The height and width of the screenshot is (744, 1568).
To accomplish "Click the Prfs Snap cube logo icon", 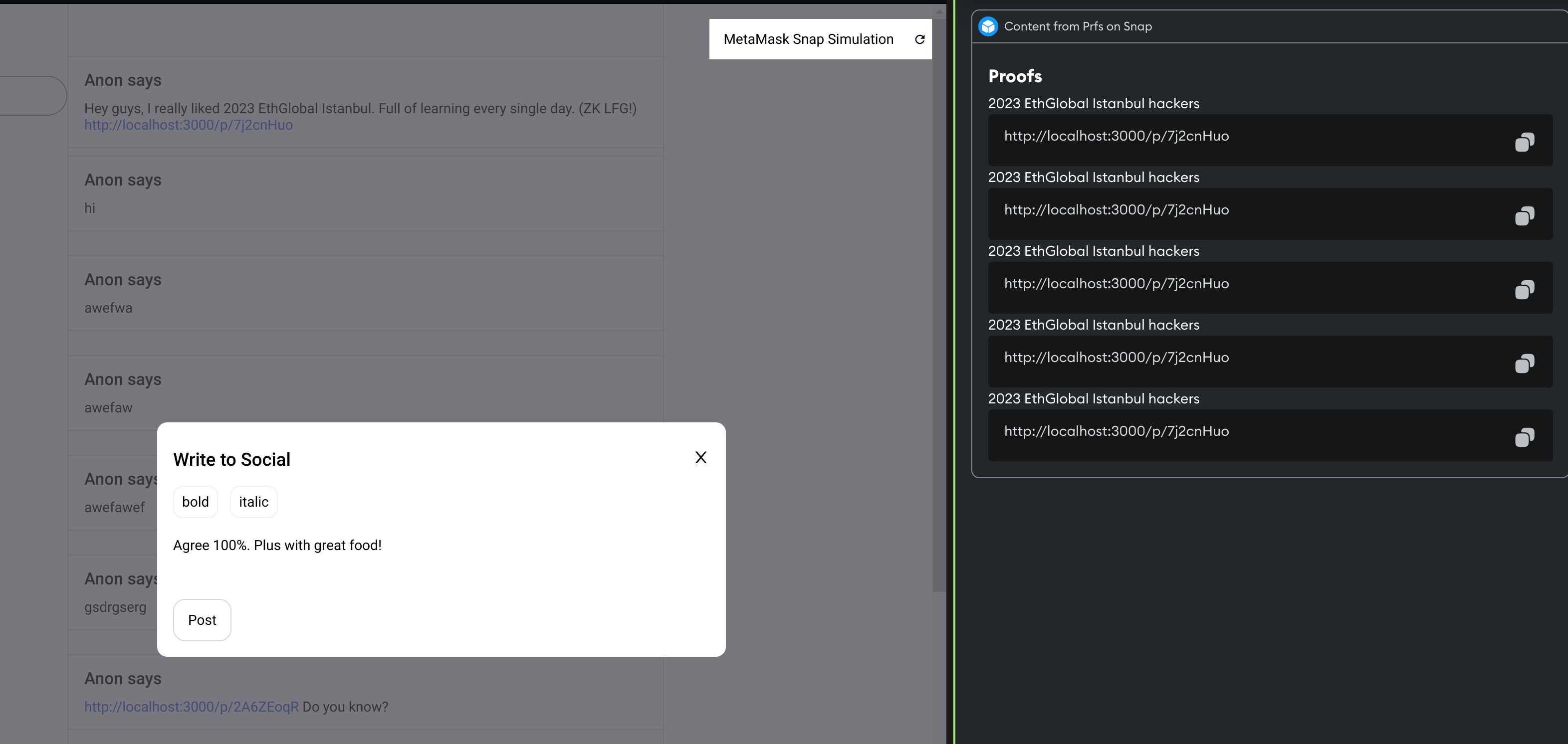I will coord(988,26).
